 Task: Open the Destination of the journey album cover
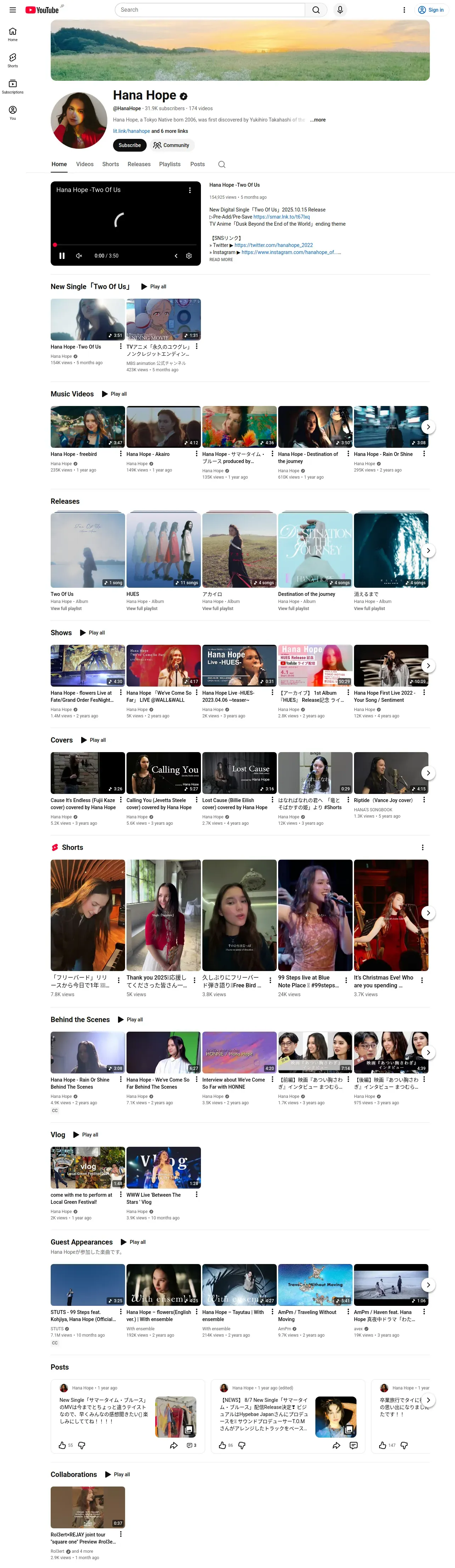tap(315, 550)
